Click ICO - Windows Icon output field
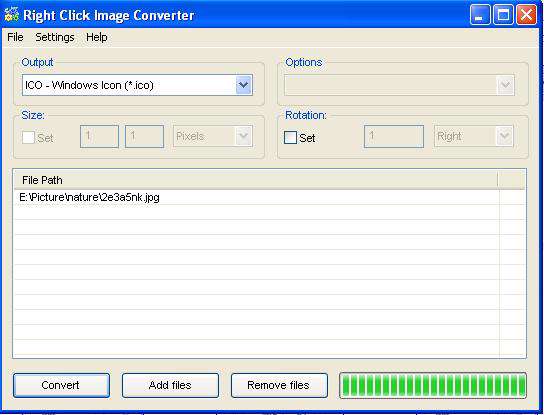Image resolution: width=544 pixels, height=415 pixels. [x=137, y=85]
